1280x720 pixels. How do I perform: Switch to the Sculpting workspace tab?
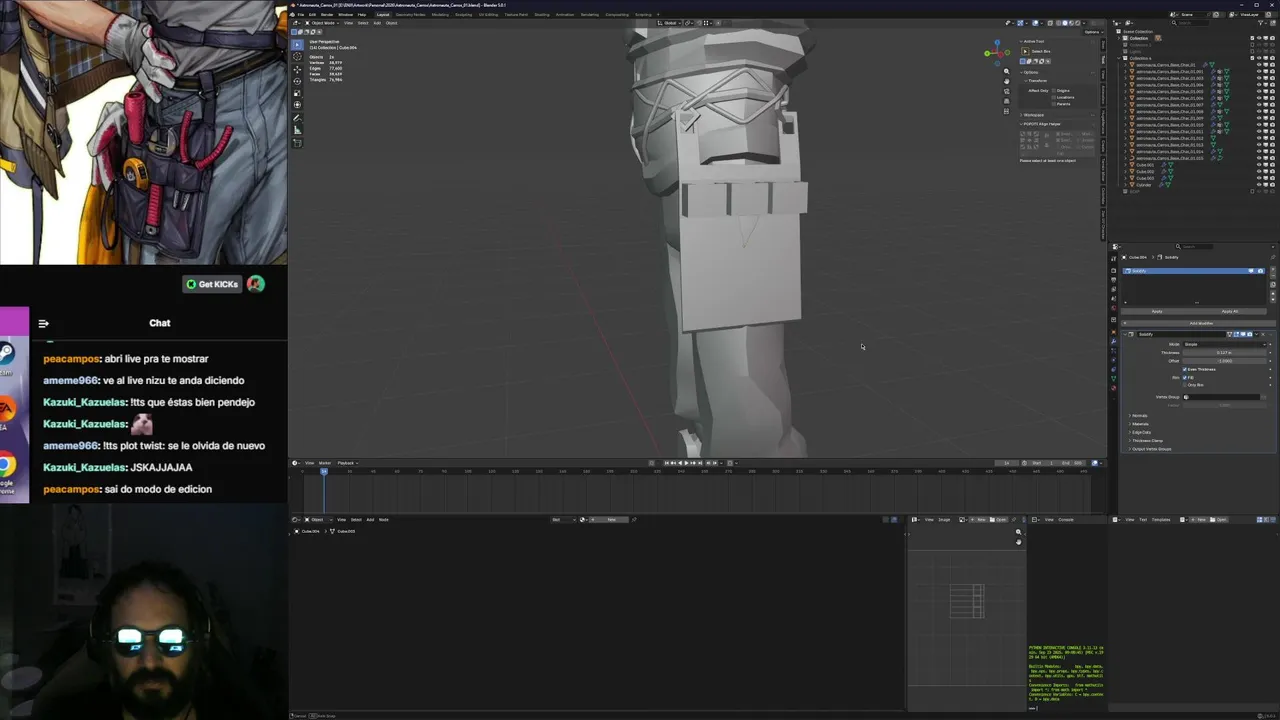coord(463,15)
